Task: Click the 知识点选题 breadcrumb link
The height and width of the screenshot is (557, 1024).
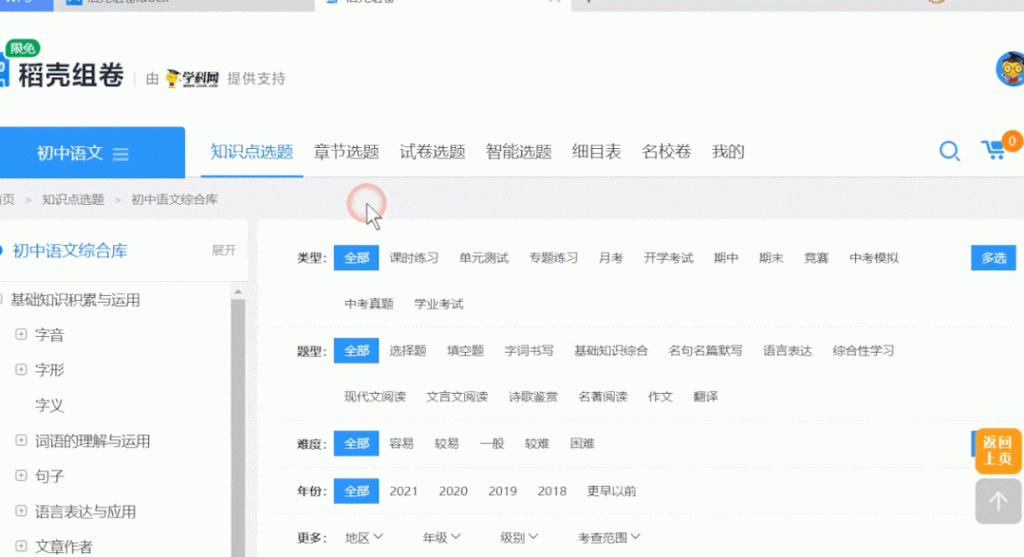Action: click(x=73, y=200)
